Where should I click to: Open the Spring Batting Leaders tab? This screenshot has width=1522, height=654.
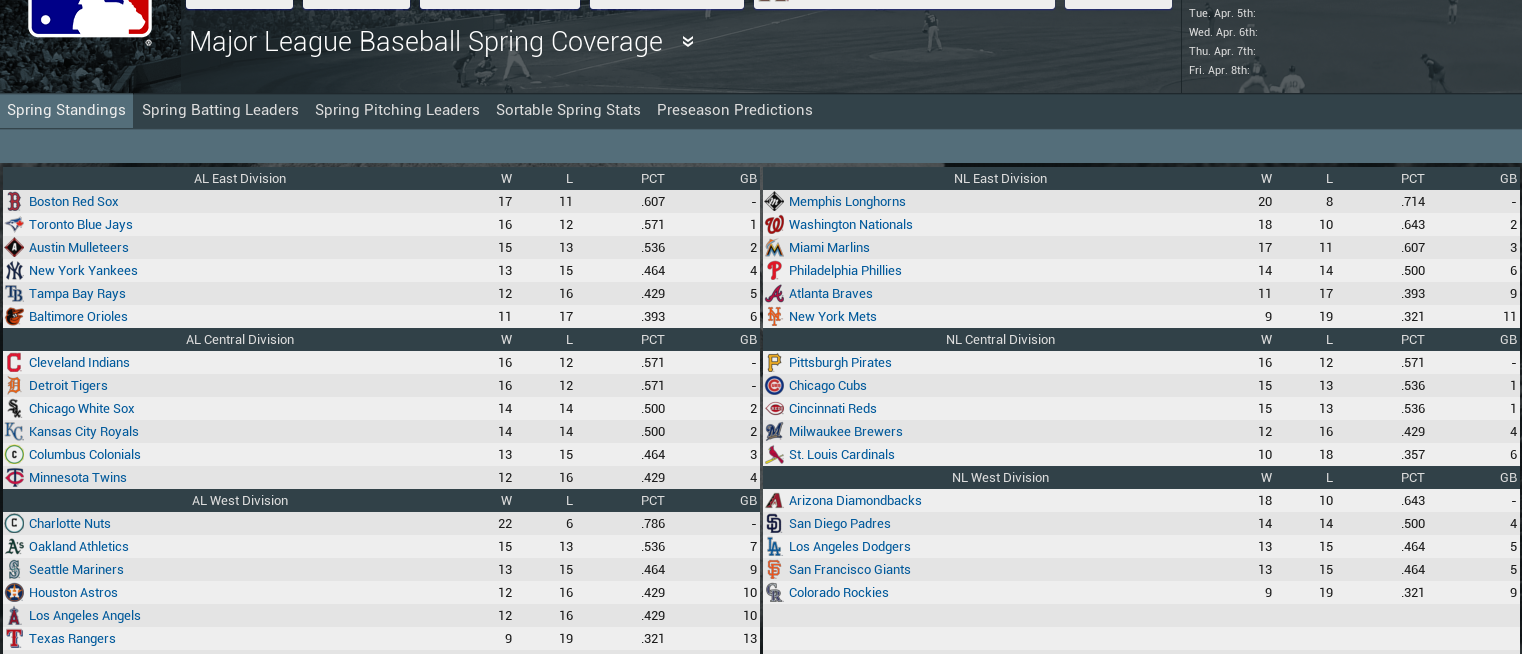click(x=220, y=110)
